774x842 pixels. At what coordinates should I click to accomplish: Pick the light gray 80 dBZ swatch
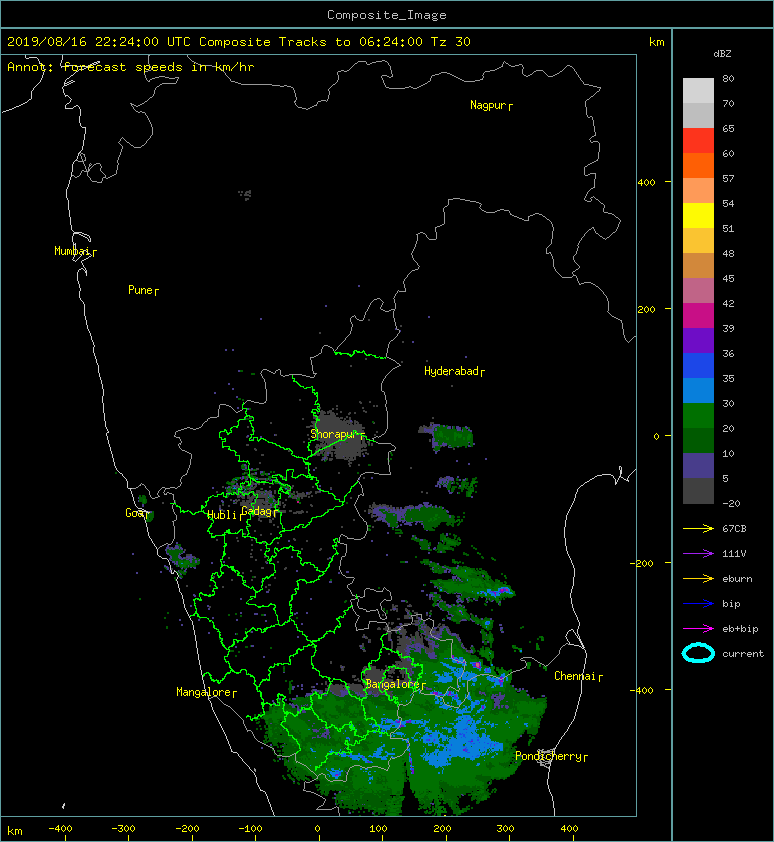tap(698, 91)
